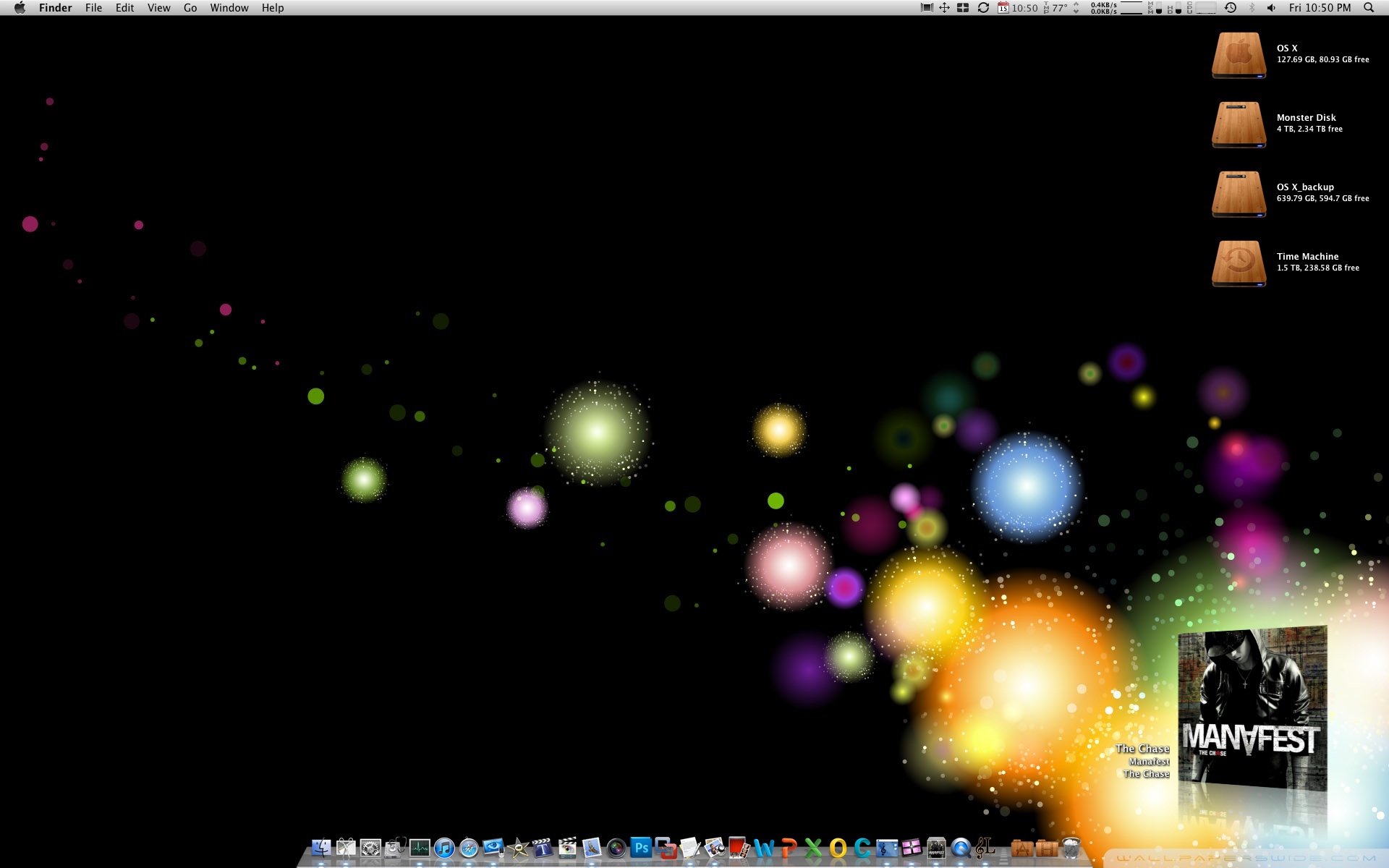Open Mail stamp icon in Dock
The width and height of the screenshot is (1389, 868).
click(x=592, y=848)
